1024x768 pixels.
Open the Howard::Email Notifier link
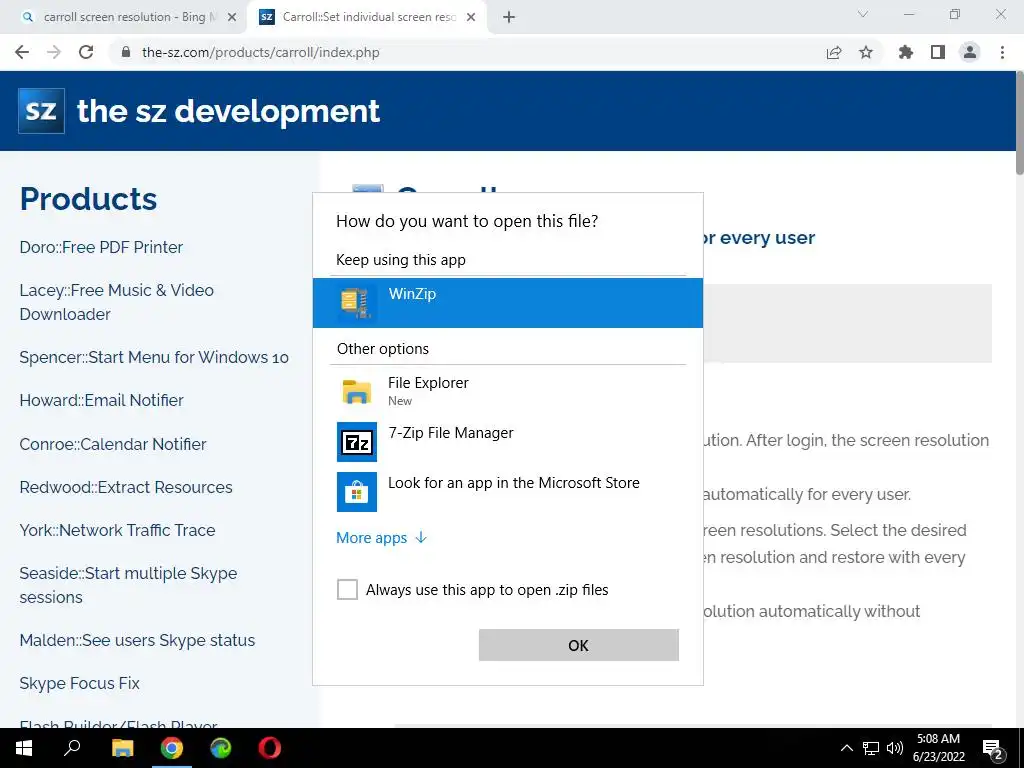[x=101, y=400]
